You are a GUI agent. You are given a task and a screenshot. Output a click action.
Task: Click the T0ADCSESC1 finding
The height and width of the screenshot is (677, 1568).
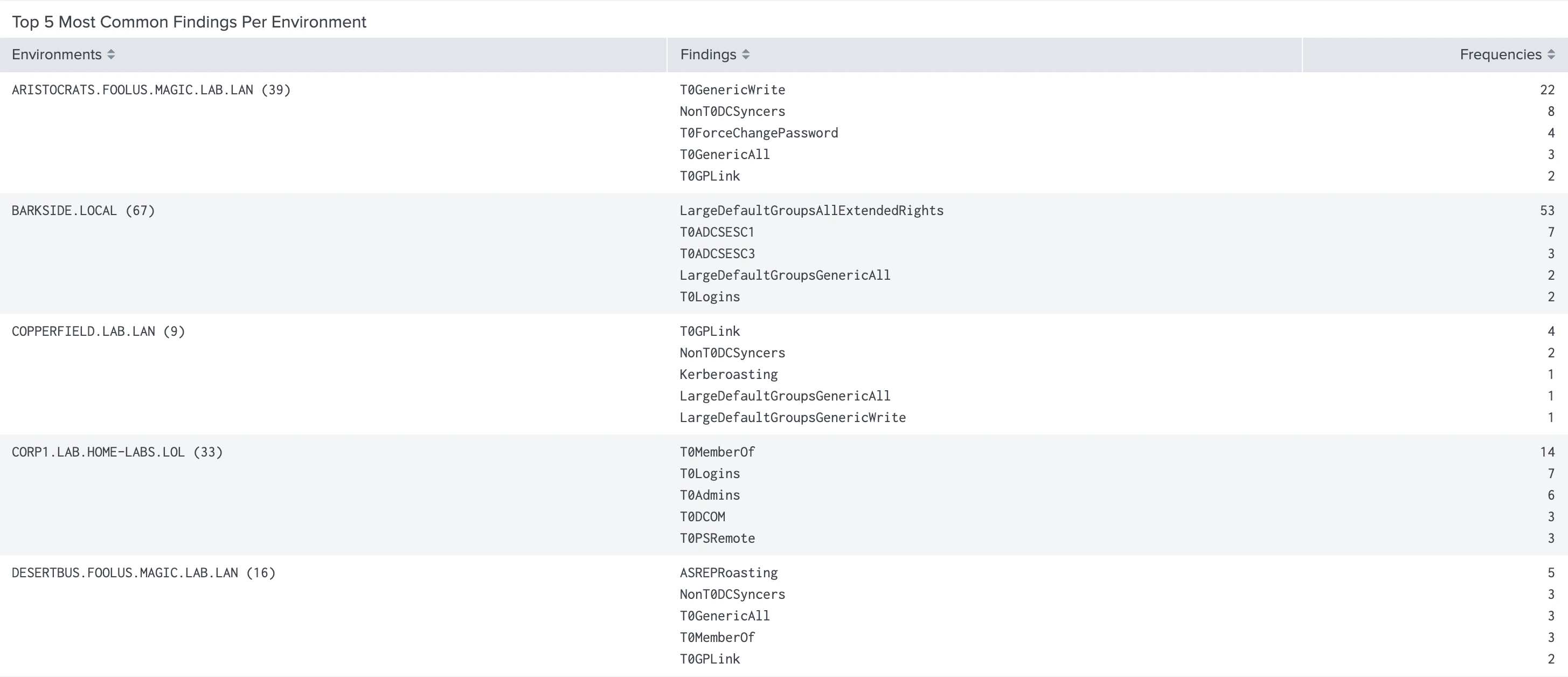(x=717, y=232)
